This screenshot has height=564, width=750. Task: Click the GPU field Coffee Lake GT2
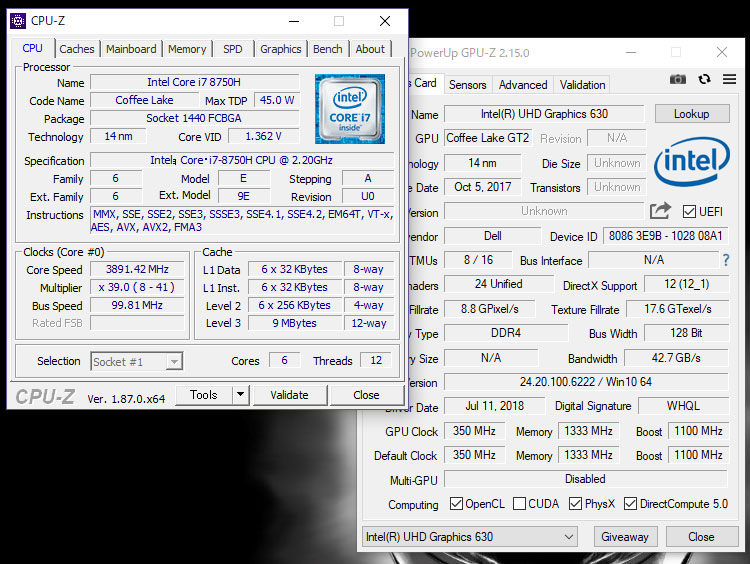coord(488,138)
